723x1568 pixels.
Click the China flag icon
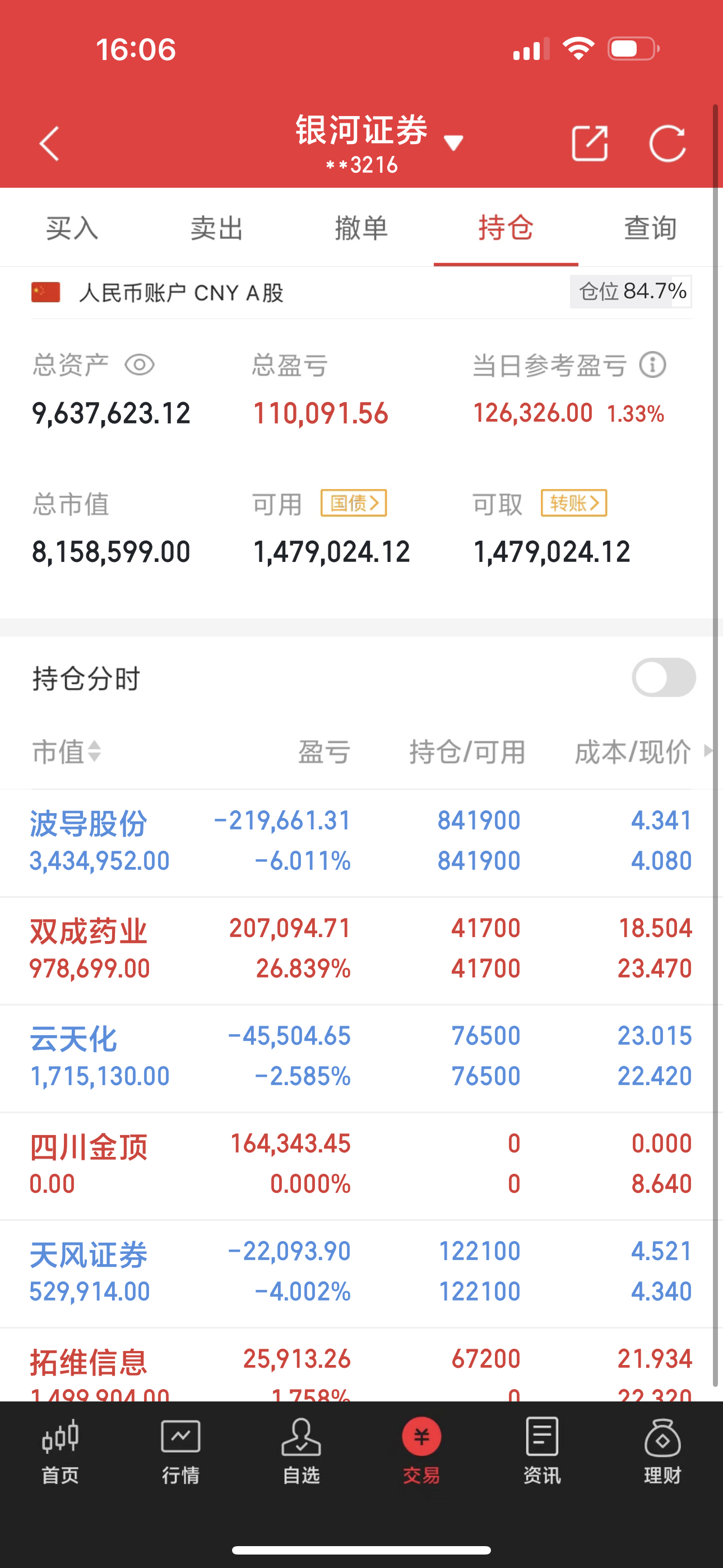click(45, 292)
